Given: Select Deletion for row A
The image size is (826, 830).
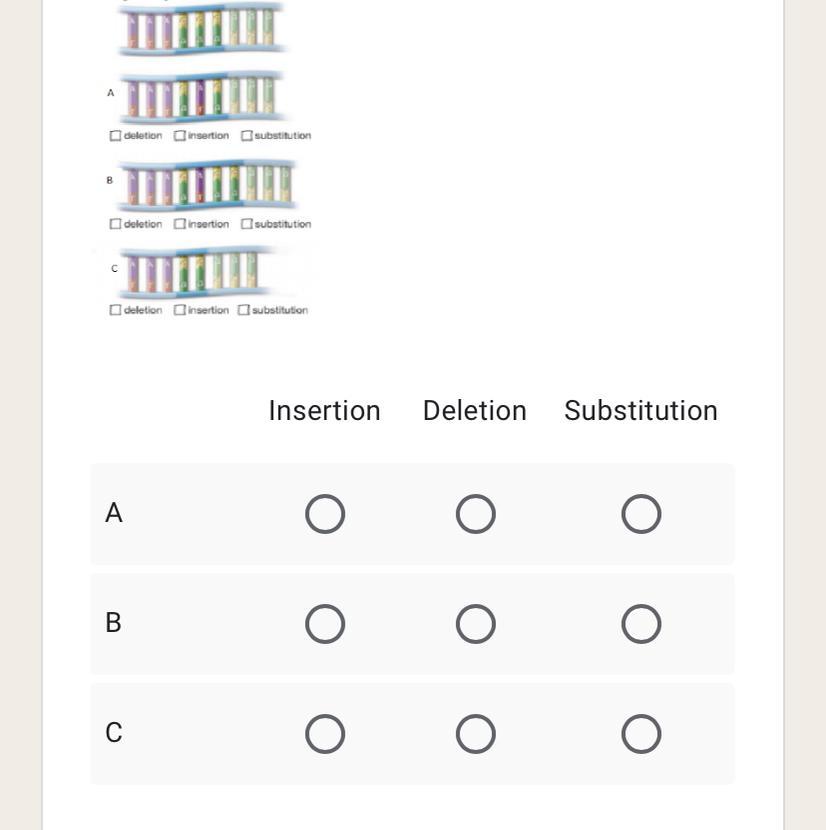Looking at the screenshot, I should coord(475,514).
